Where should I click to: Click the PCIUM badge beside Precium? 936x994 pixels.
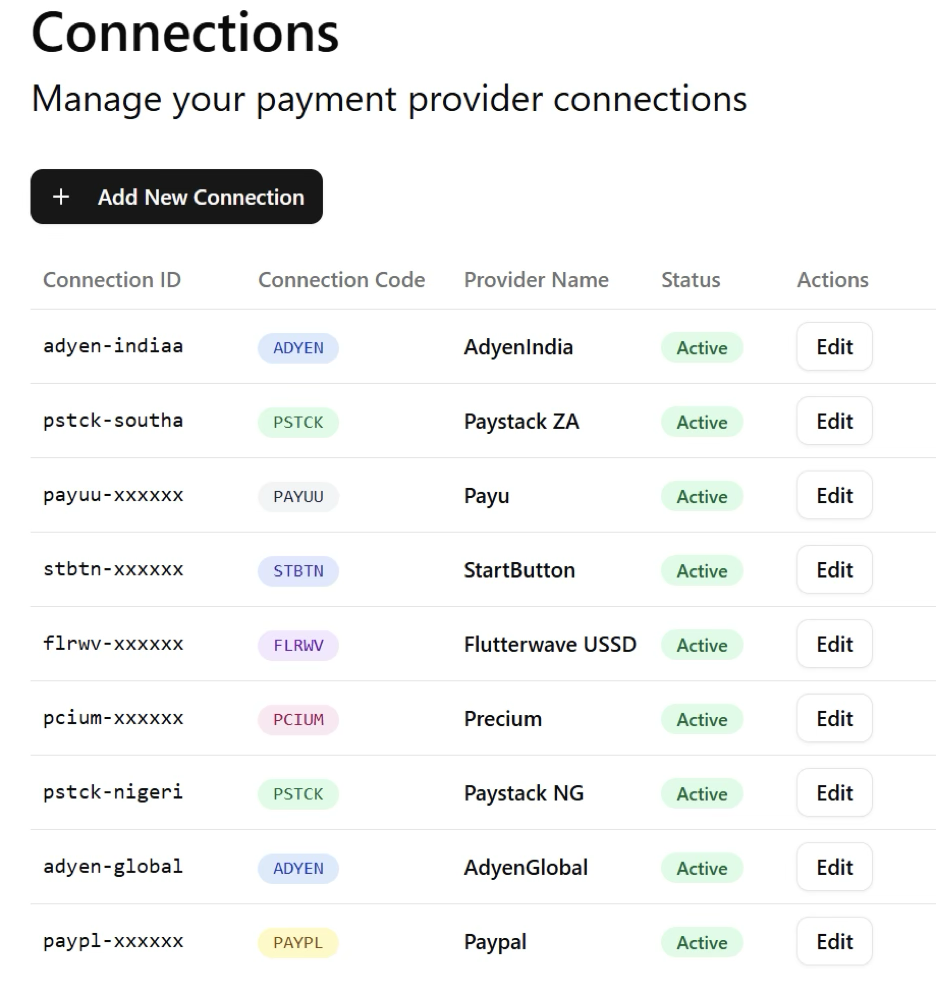pyautogui.click(x=298, y=719)
